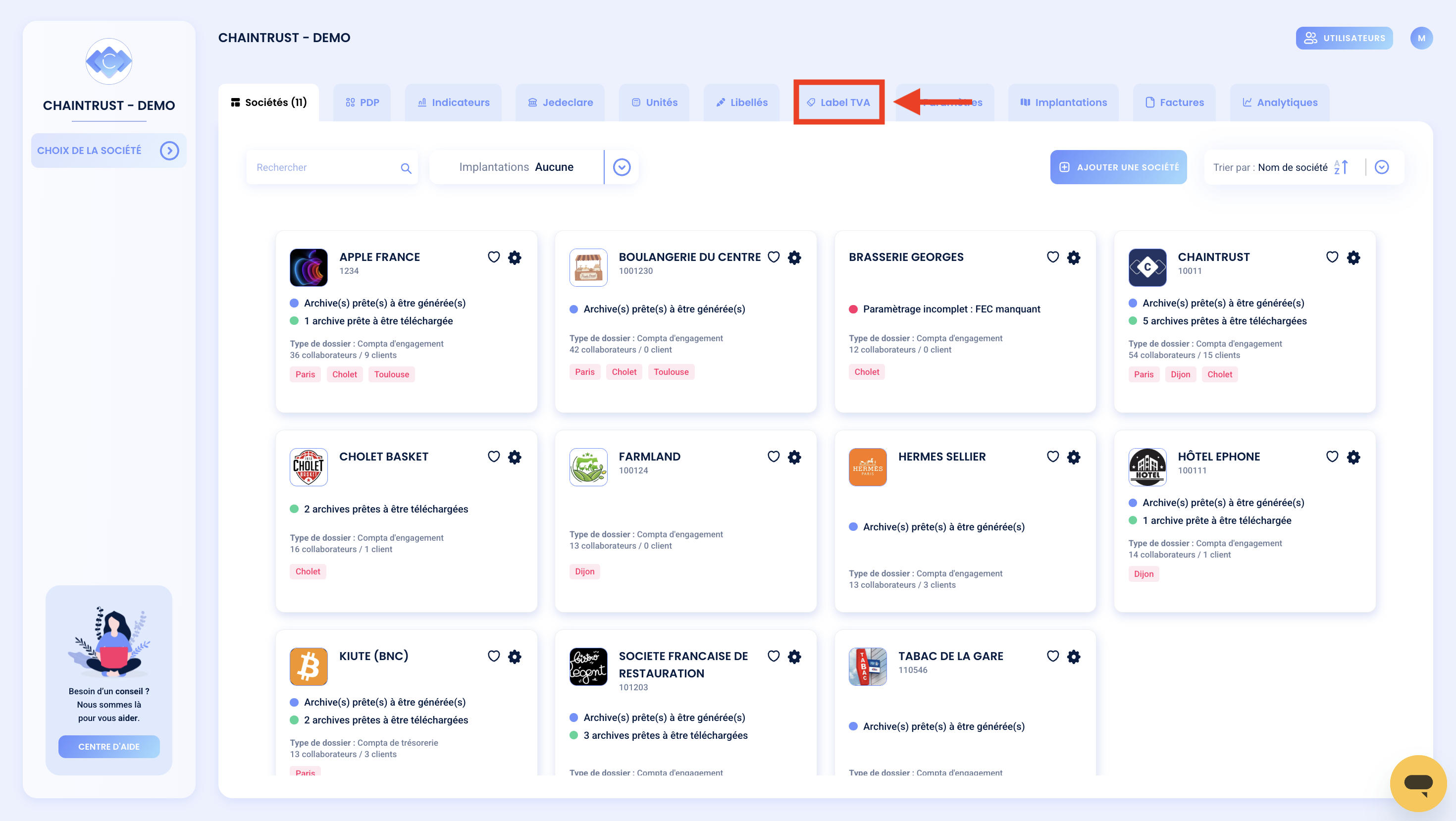Expand the Implantations filter dropdown

click(x=622, y=167)
